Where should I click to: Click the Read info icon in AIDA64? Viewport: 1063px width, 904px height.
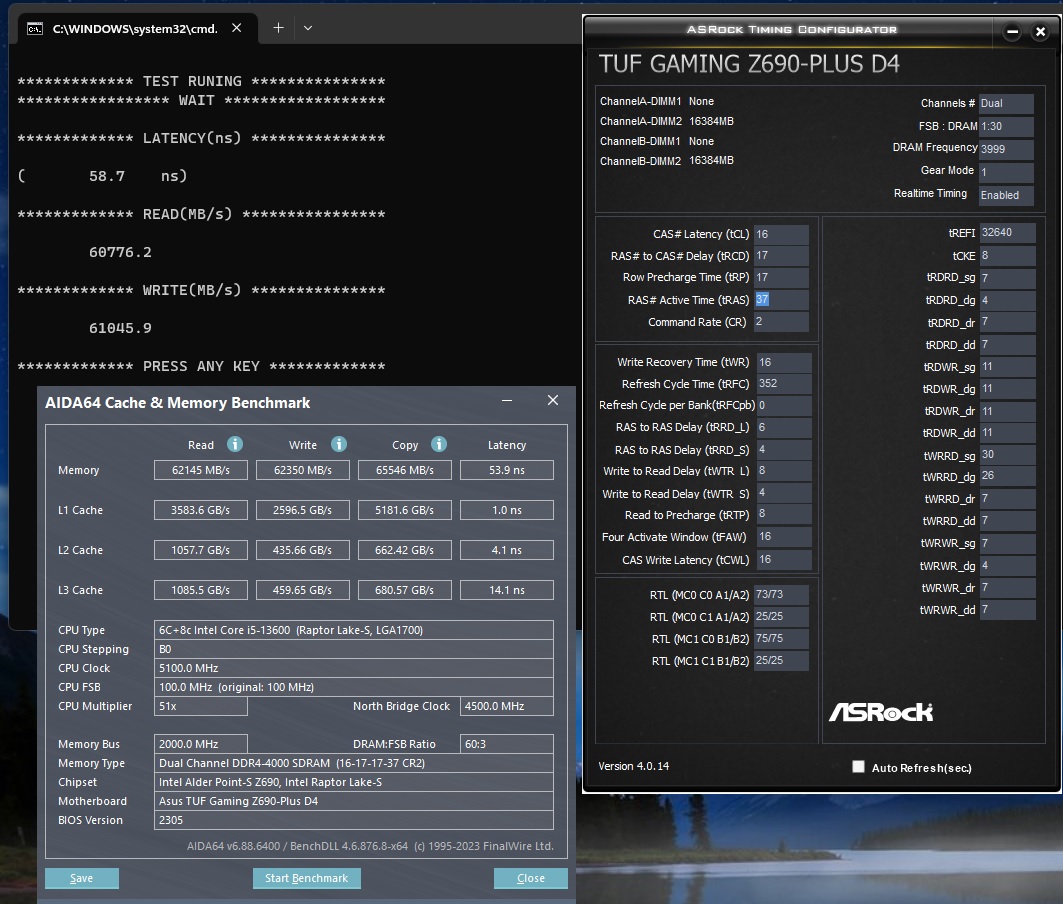point(235,444)
